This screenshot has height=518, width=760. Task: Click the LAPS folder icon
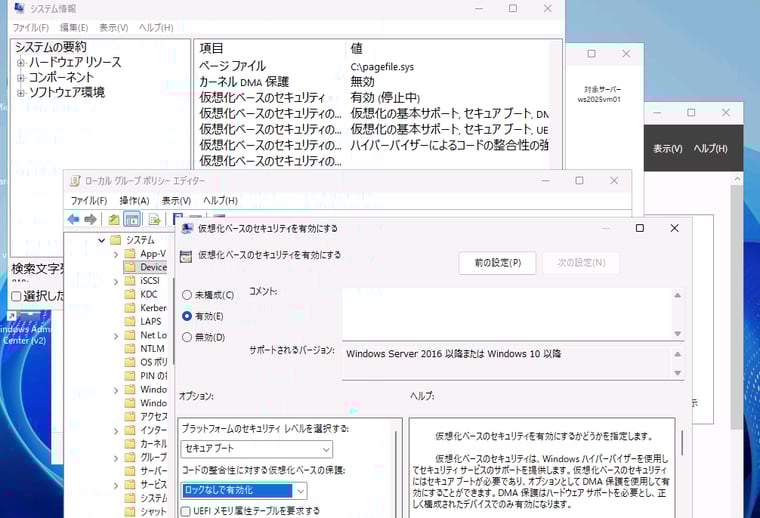click(x=129, y=321)
